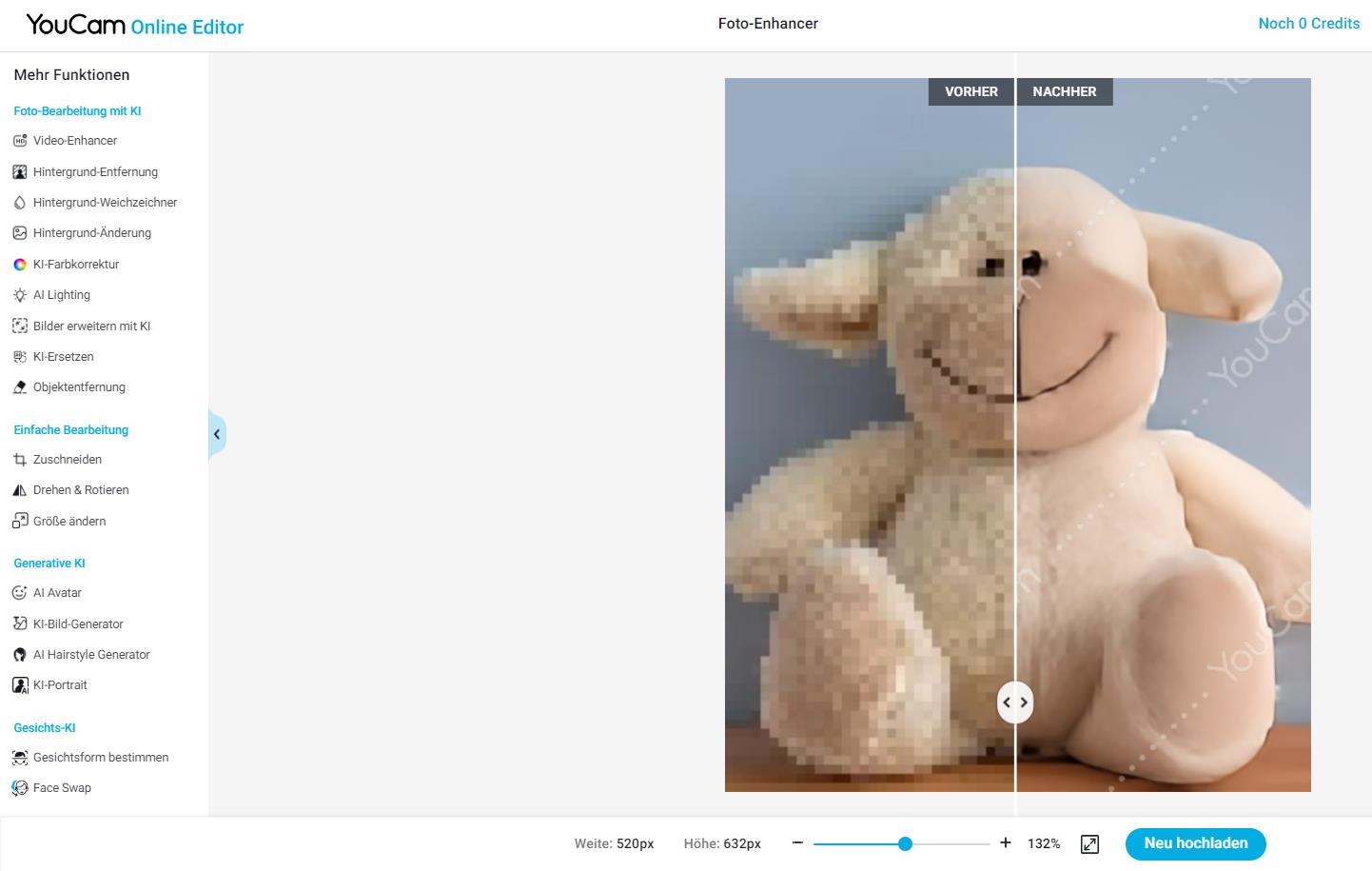Select Hintergrund-Weichzeichner menu item
The width and height of the screenshot is (1372, 871).
pos(105,203)
